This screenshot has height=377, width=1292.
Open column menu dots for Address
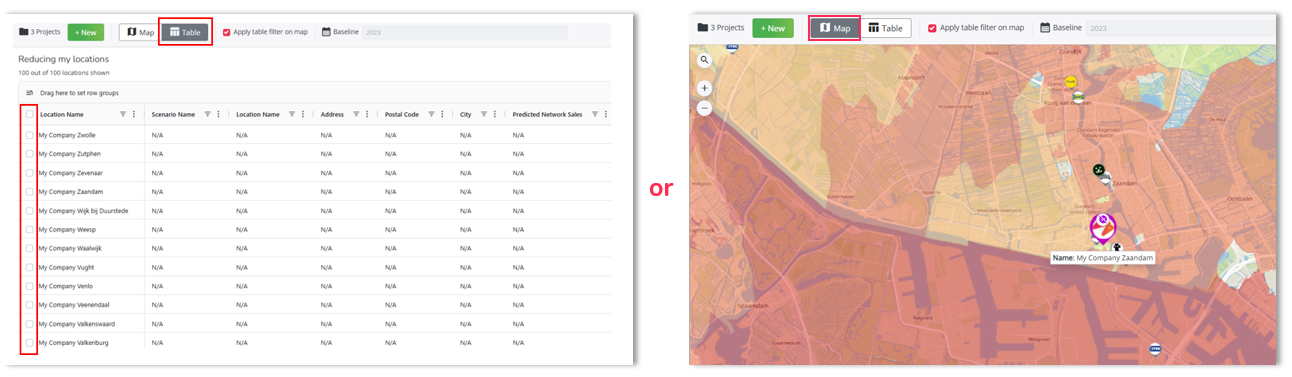point(367,114)
